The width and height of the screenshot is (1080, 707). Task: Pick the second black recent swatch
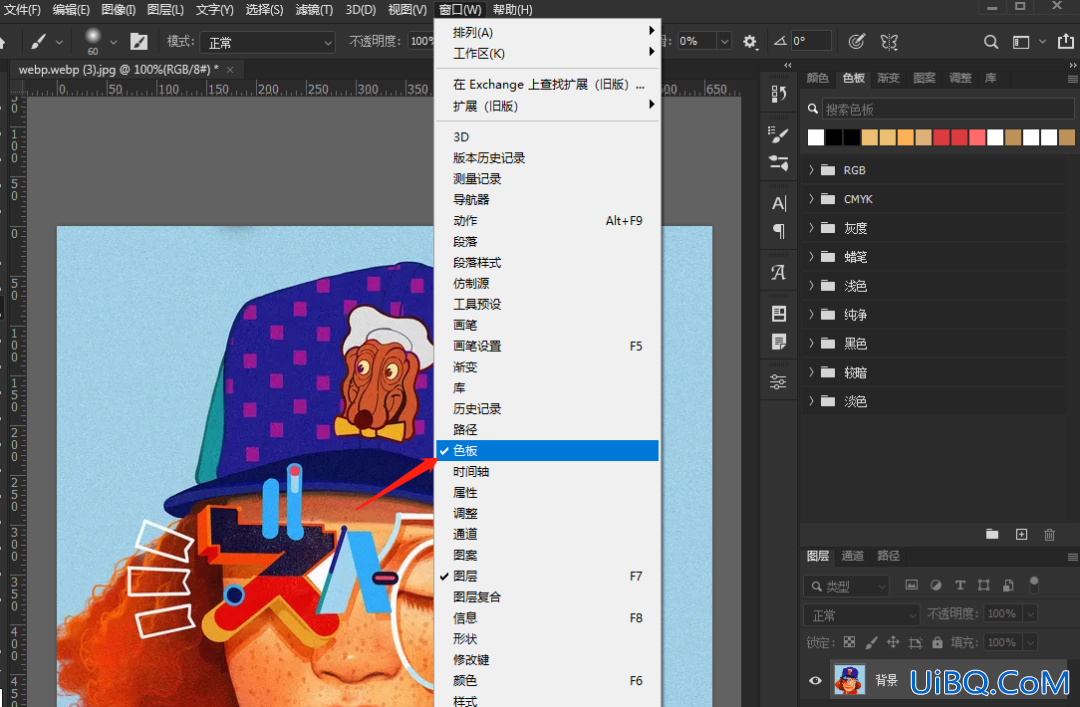click(x=851, y=137)
